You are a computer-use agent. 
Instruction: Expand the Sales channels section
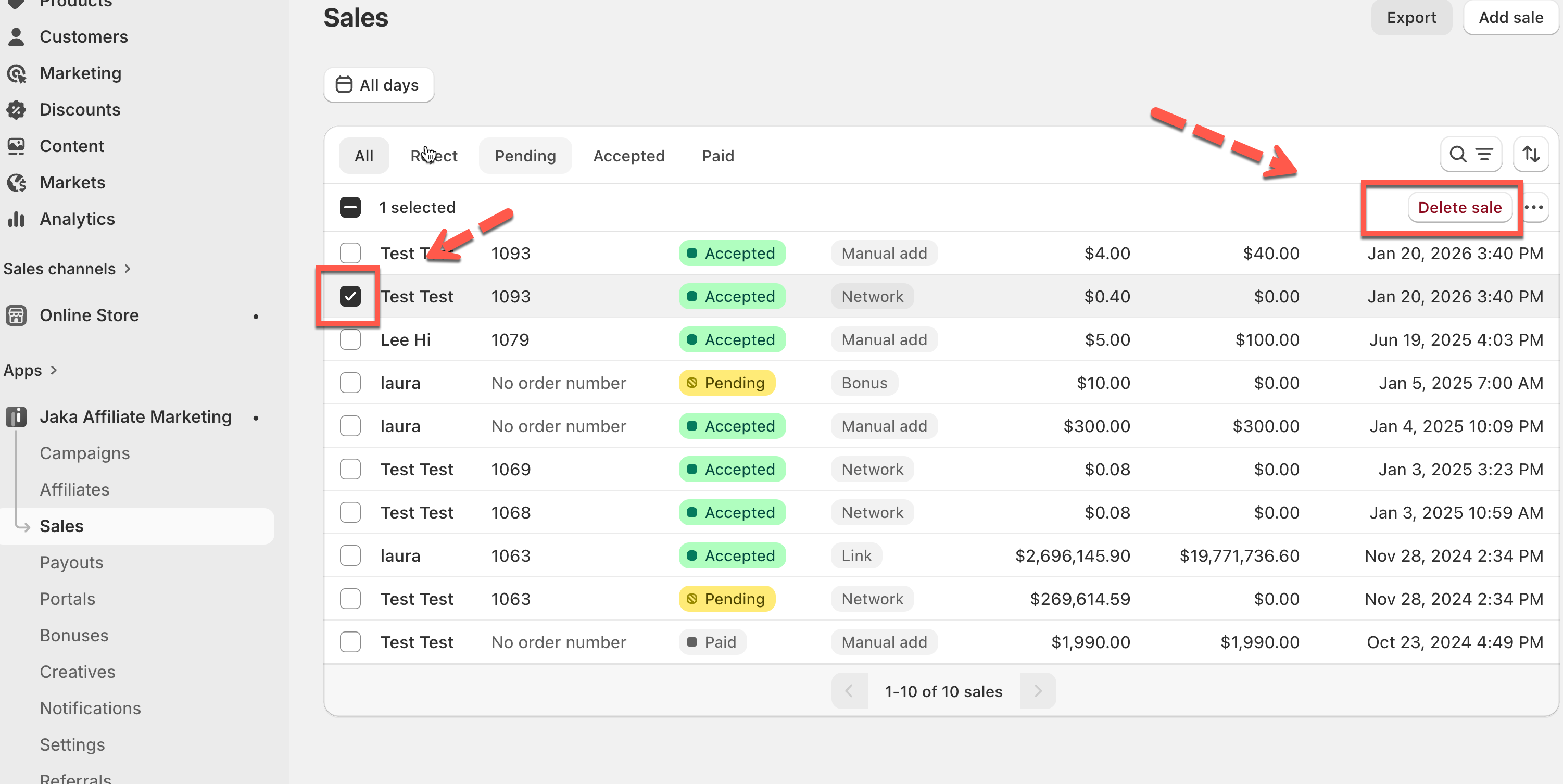point(128,269)
